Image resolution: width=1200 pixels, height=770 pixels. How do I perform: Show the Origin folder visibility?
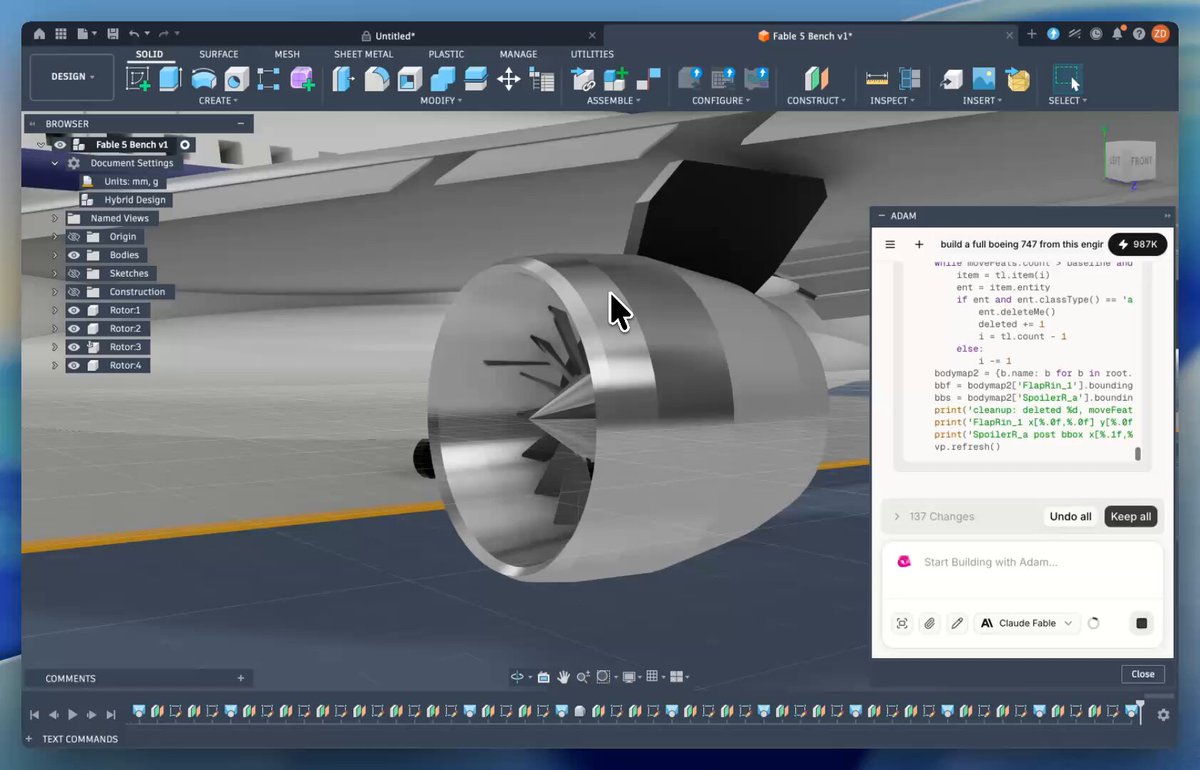click(x=74, y=237)
